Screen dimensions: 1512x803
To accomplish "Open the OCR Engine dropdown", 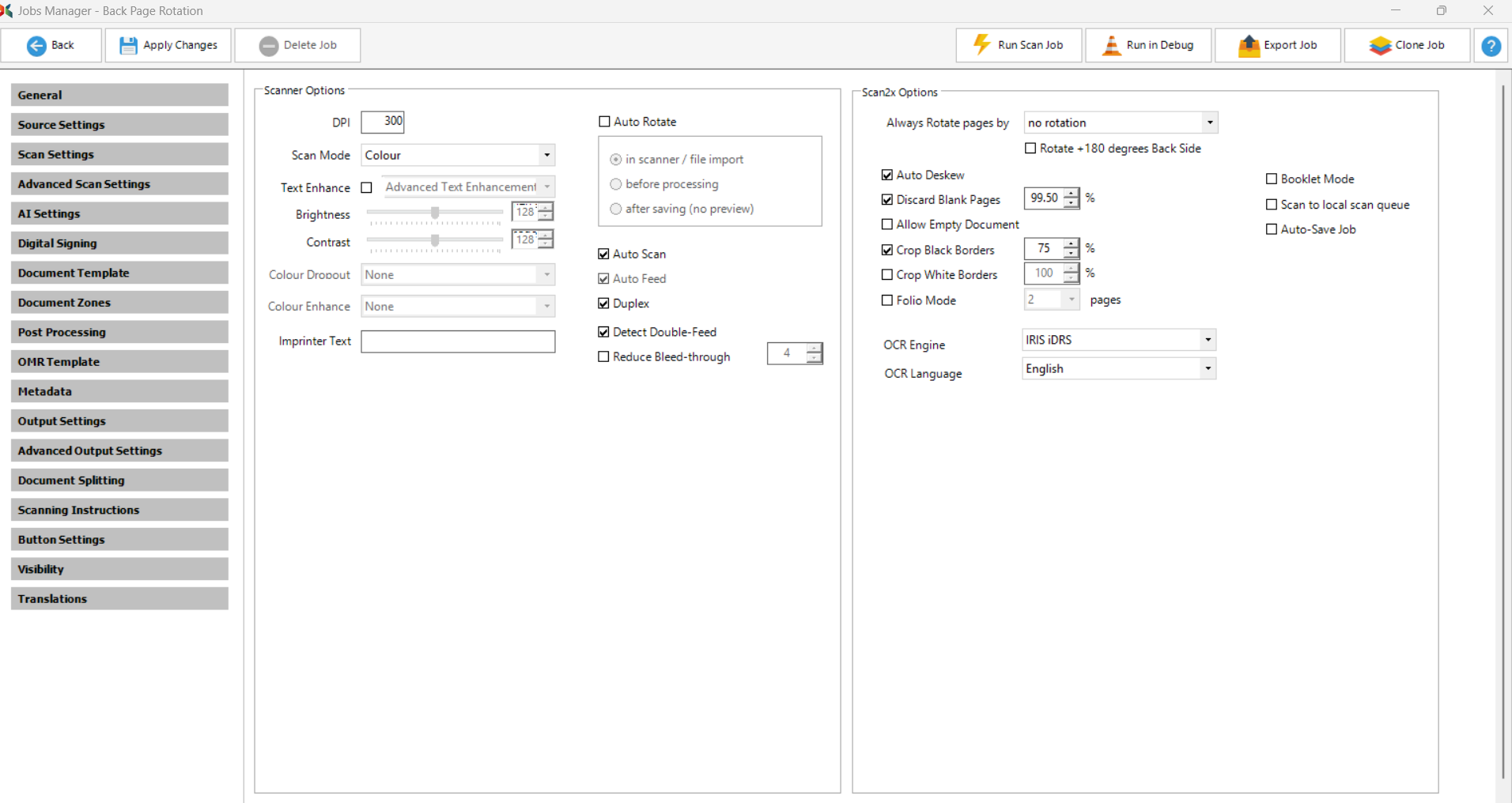I will tap(1208, 340).
